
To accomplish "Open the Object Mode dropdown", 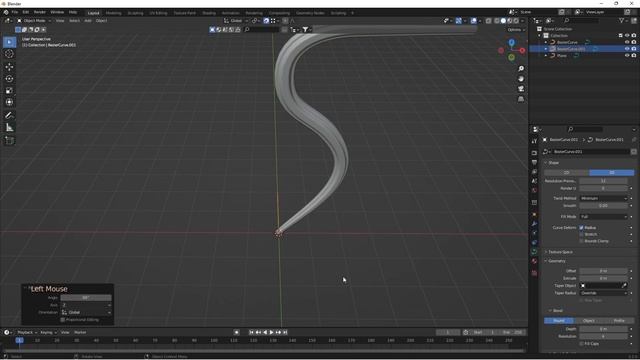I will click(x=34, y=21).
